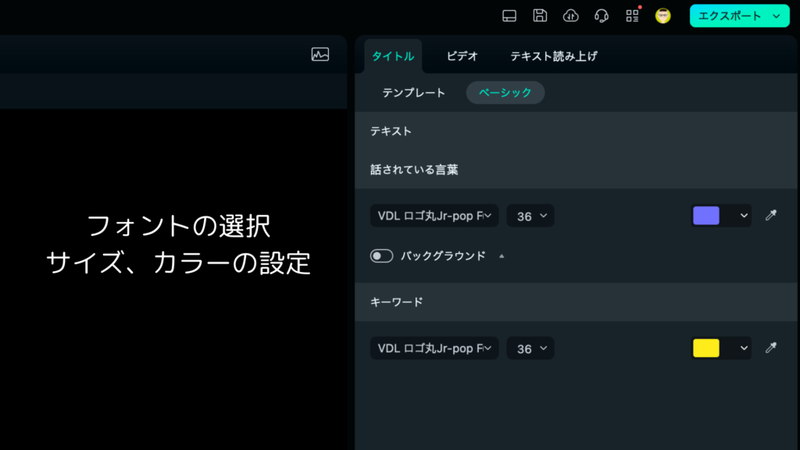
Task: Toggle the バックグラウンド switch
Action: point(382,256)
